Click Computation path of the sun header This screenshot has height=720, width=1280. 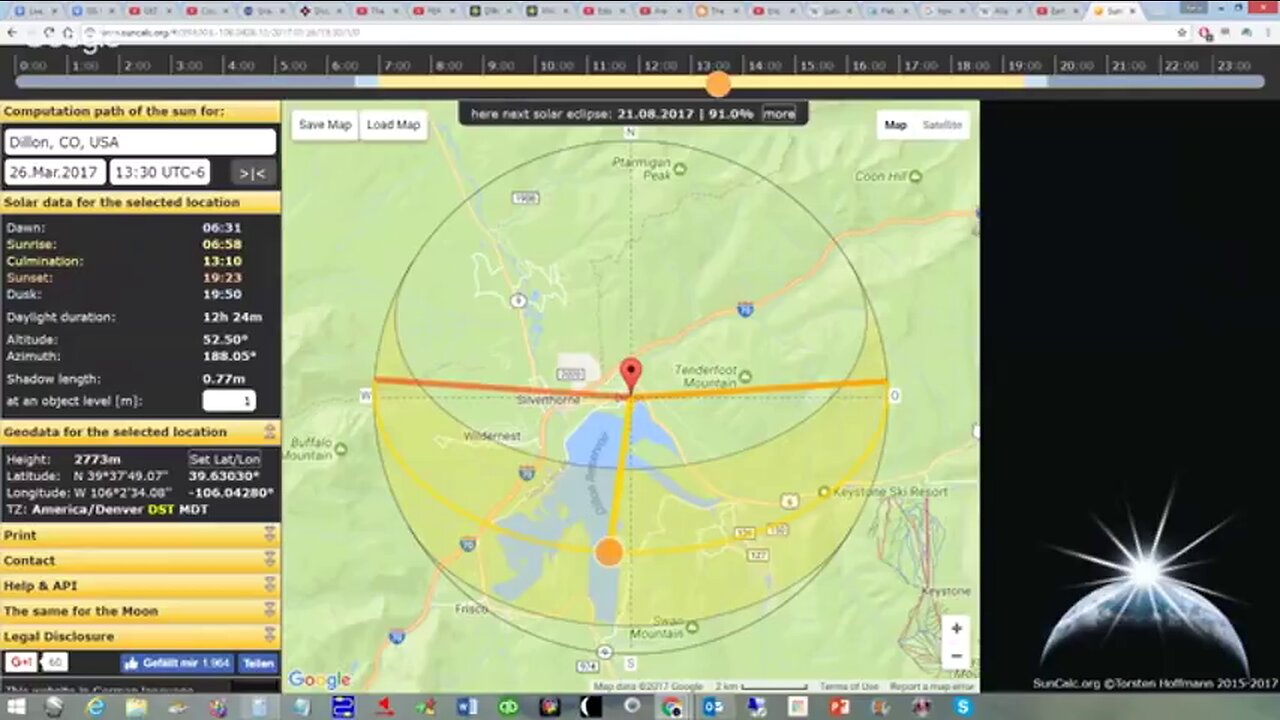click(140, 112)
